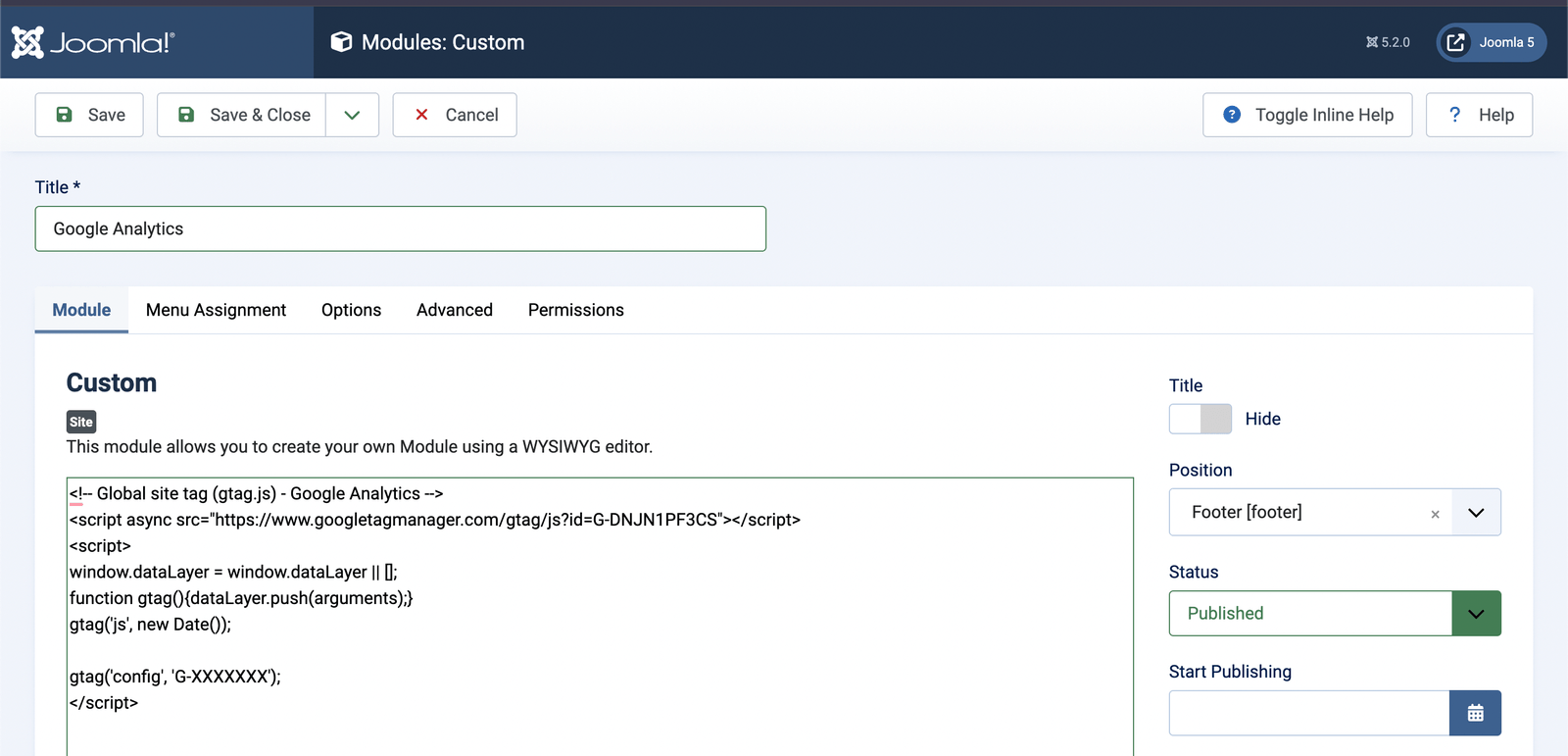The image size is (1568, 756).
Task: Switch to the Module tab
Action: click(81, 310)
